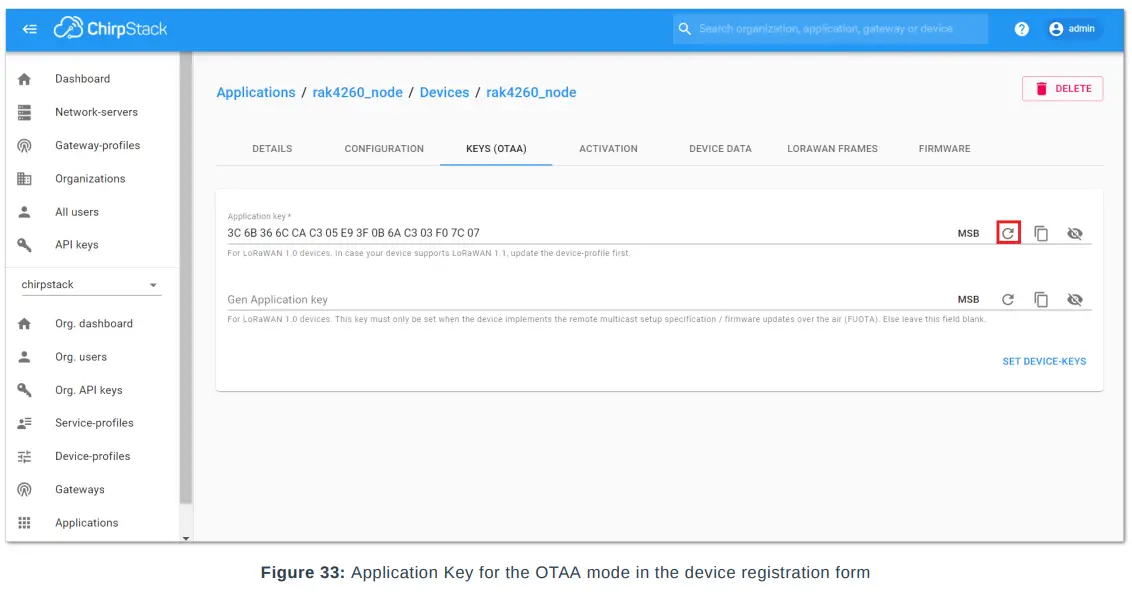
Task: Toggle Application key visibility eye icon
Action: click(1075, 233)
